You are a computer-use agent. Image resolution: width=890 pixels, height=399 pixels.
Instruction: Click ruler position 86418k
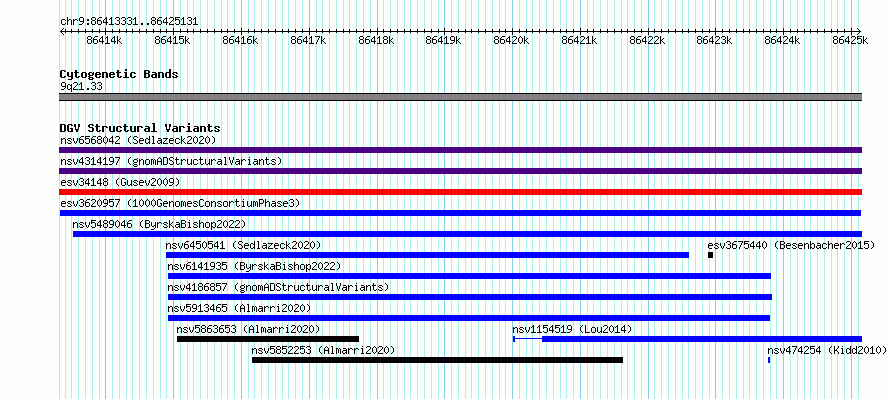click(376, 40)
